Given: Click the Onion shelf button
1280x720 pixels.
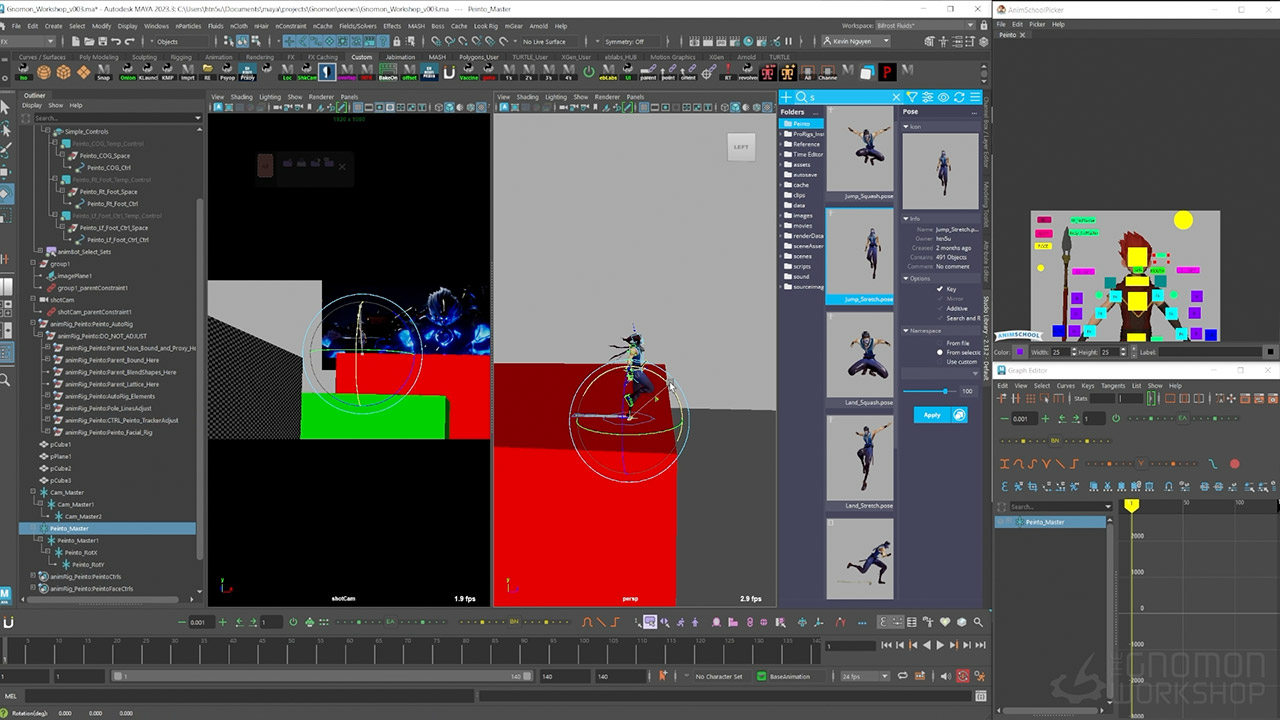Looking at the screenshot, I should point(127,72).
